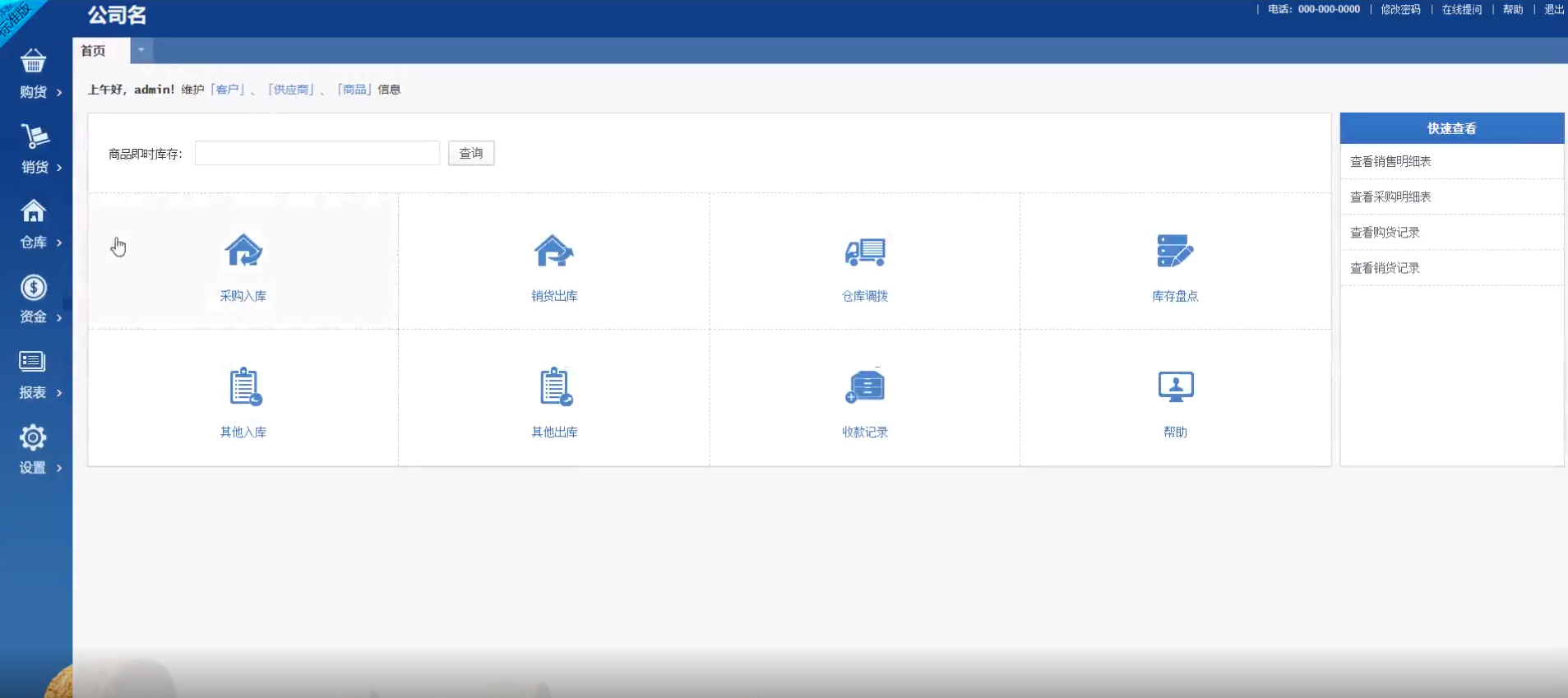Click the 其他出库 clipboard icon
Screen dimensions: 1568x698
pyautogui.click(x=555, y=387)
